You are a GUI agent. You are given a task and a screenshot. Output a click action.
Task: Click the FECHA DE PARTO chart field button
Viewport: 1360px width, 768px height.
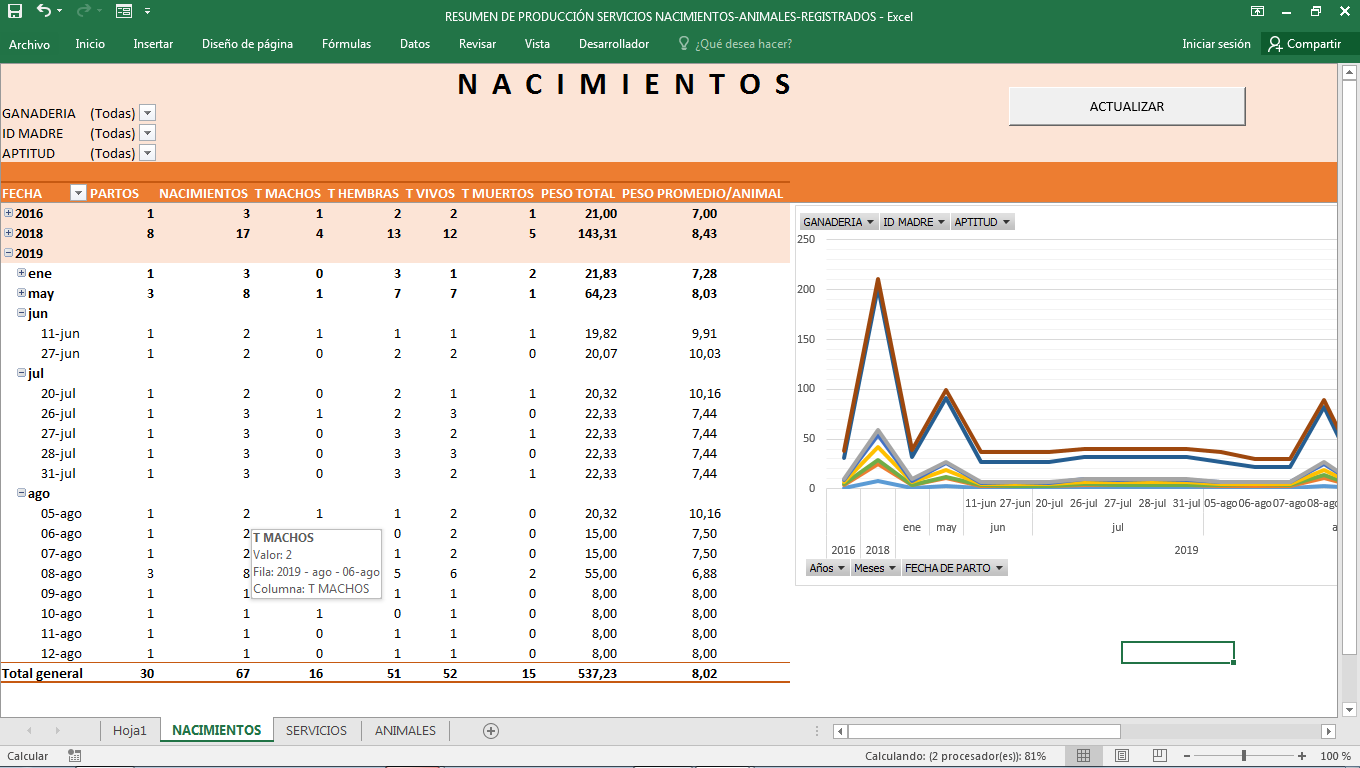(954, 568)
